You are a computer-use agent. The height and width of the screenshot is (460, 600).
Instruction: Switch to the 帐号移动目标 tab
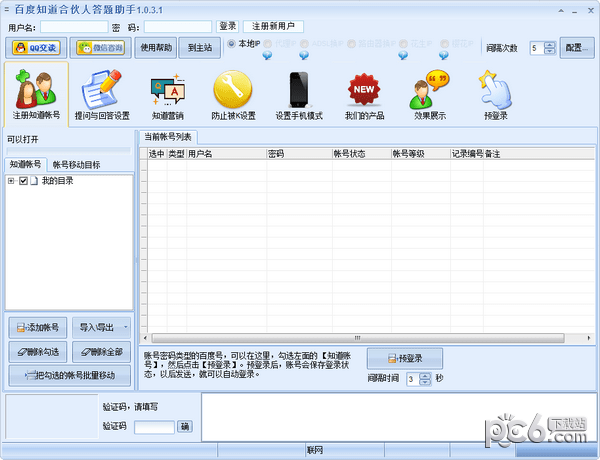76,165
